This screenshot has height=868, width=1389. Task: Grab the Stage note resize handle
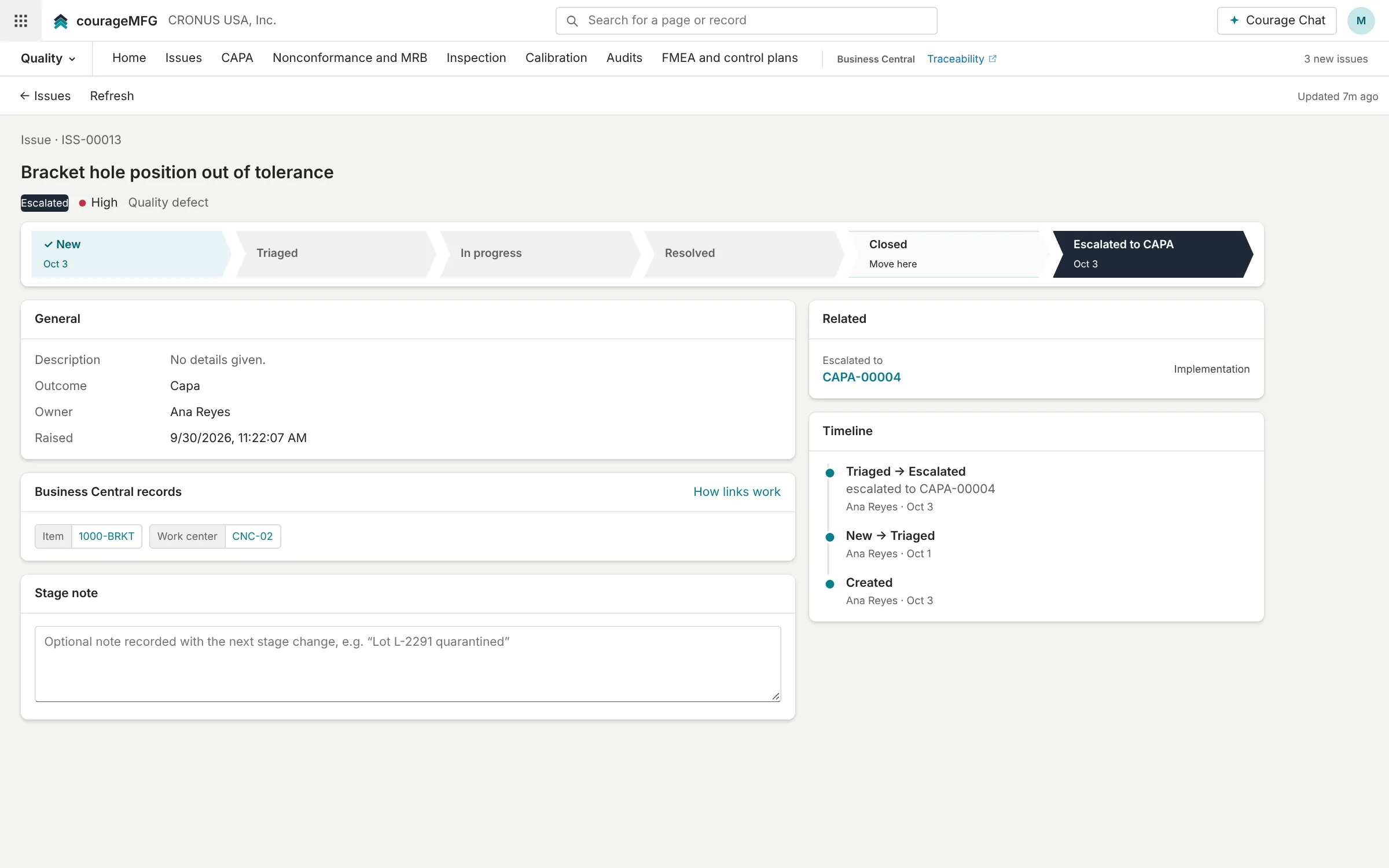776,697
